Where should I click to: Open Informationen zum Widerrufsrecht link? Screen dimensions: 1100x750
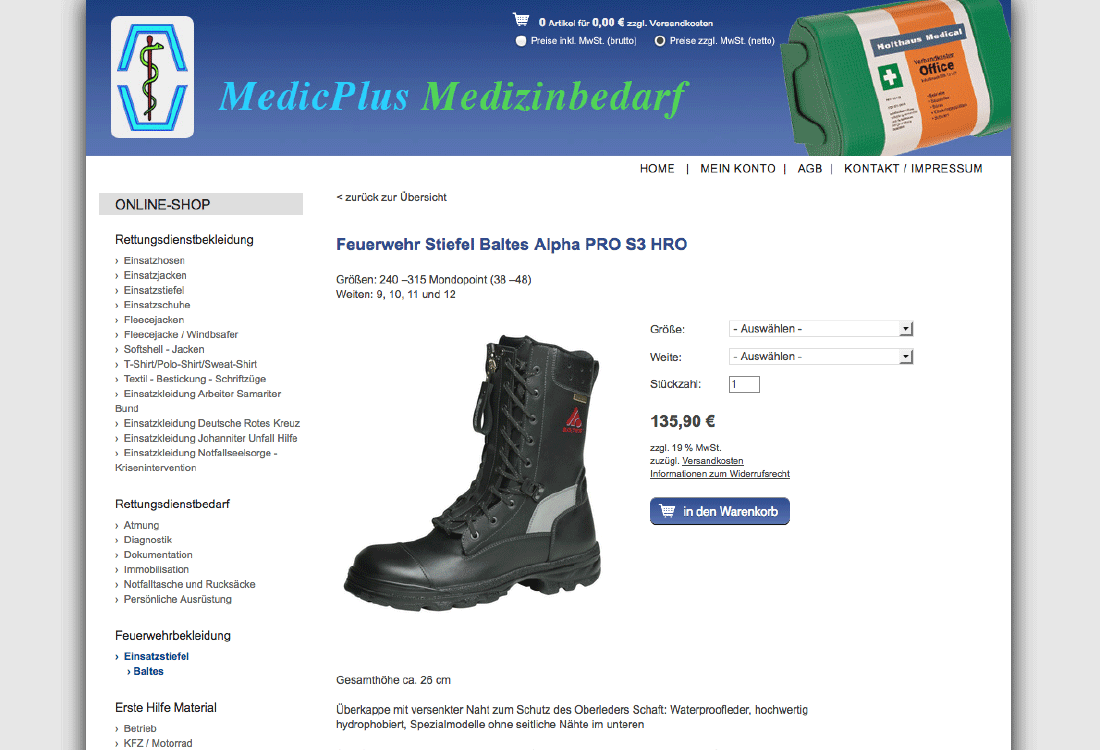720,474
